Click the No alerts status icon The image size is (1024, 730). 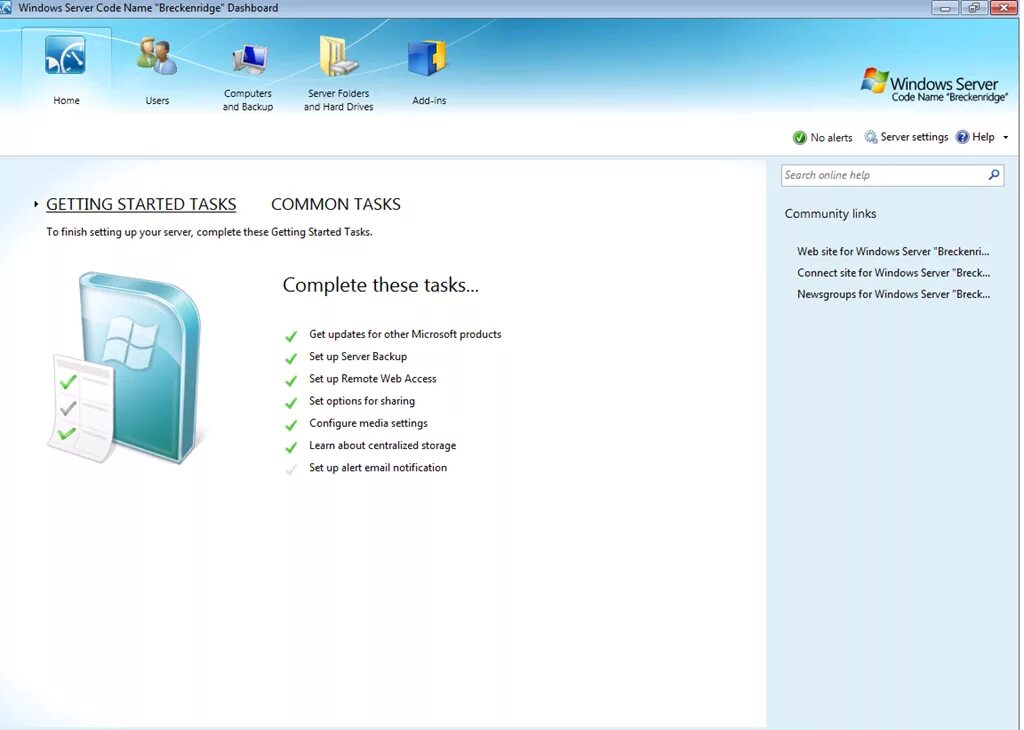point(800,136)
